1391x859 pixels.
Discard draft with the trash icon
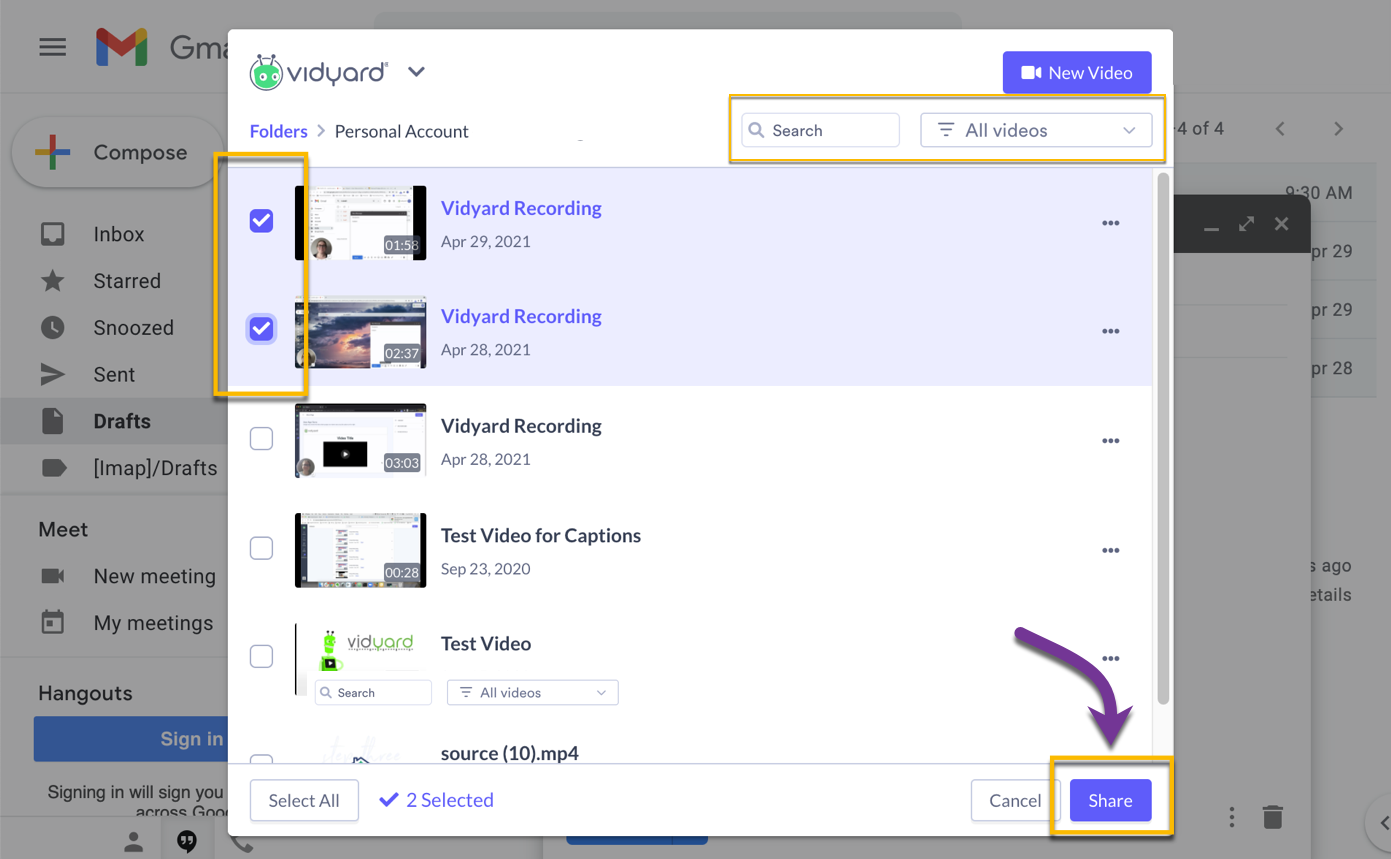1272,817
